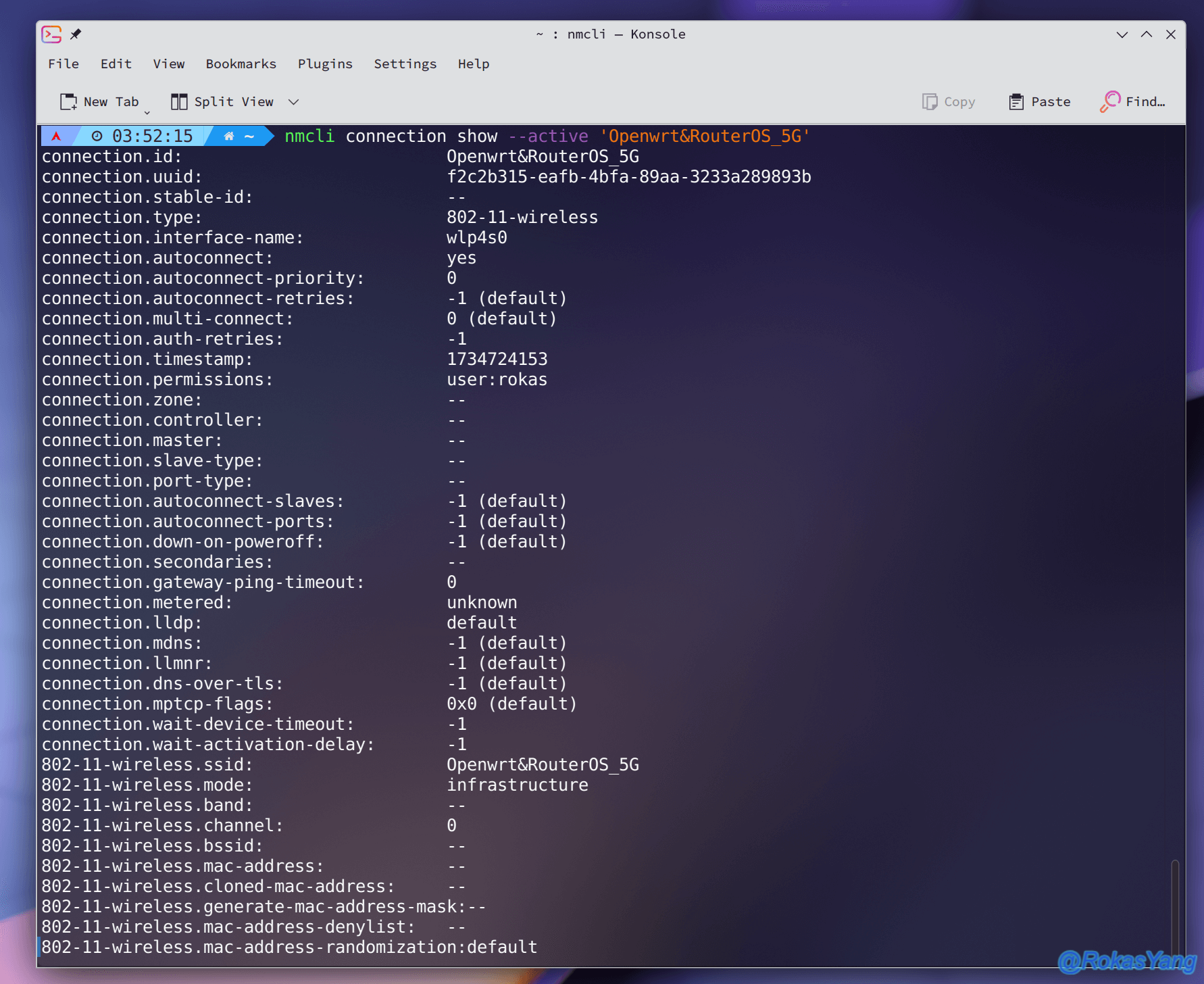Viewport: 1204px width, 984px height.
Task: Expand the New Tab dropdown arrow
Action: pos(147,112)
